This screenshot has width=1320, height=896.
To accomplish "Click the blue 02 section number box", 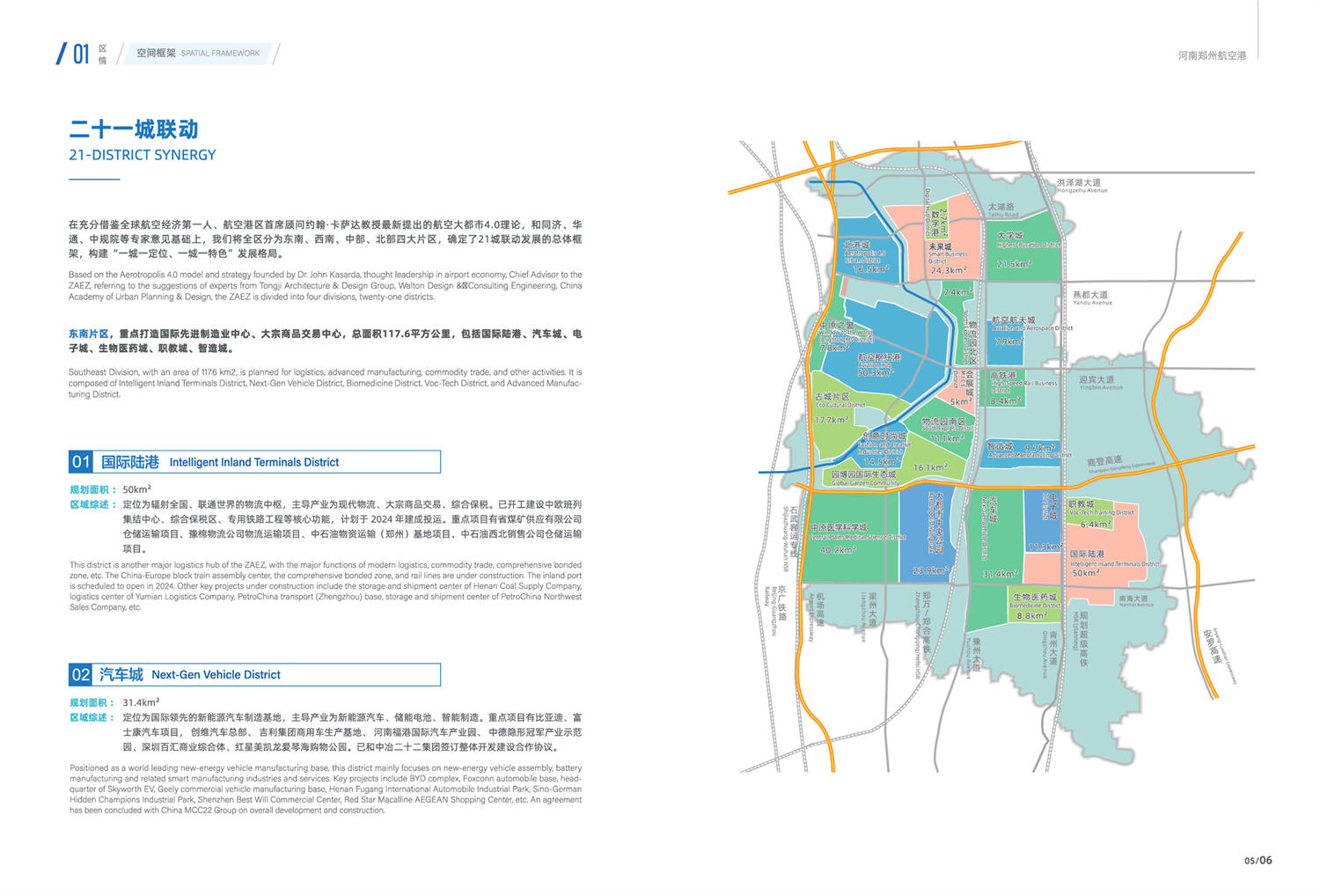I will [81, 675].
